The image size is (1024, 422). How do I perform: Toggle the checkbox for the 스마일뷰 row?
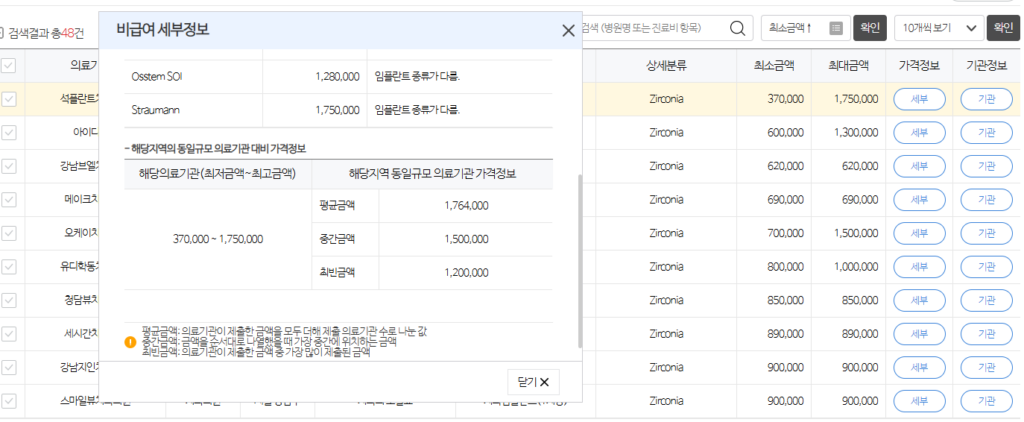coord(8,401)
